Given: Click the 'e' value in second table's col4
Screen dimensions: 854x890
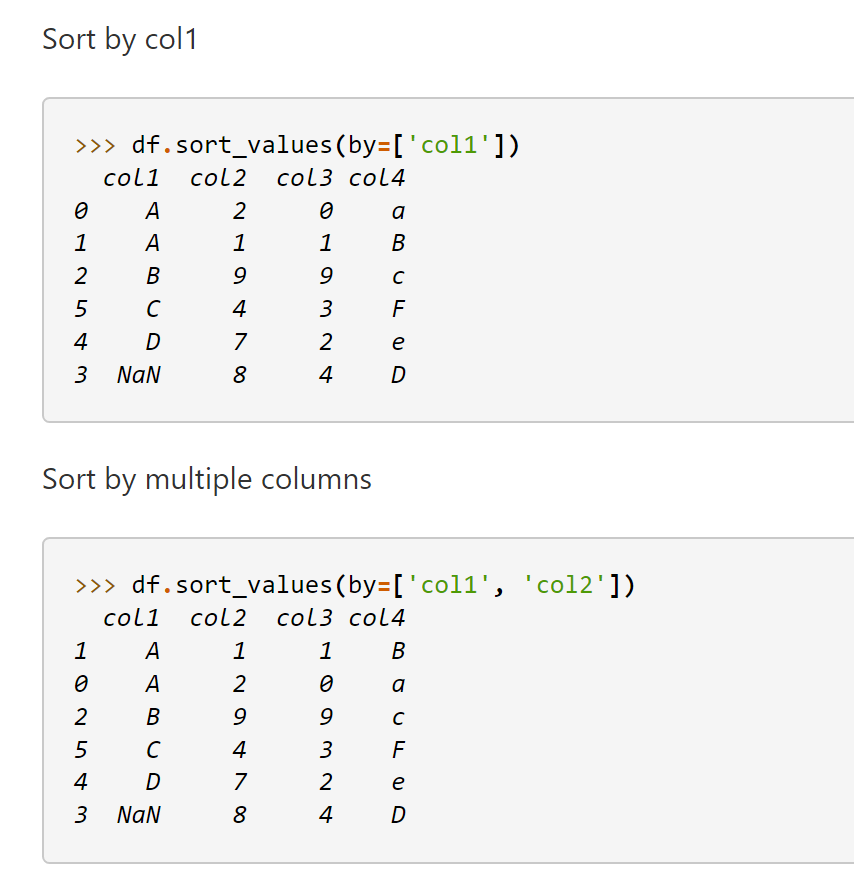Looking at the screenshot, I should (x=398, y=782).
